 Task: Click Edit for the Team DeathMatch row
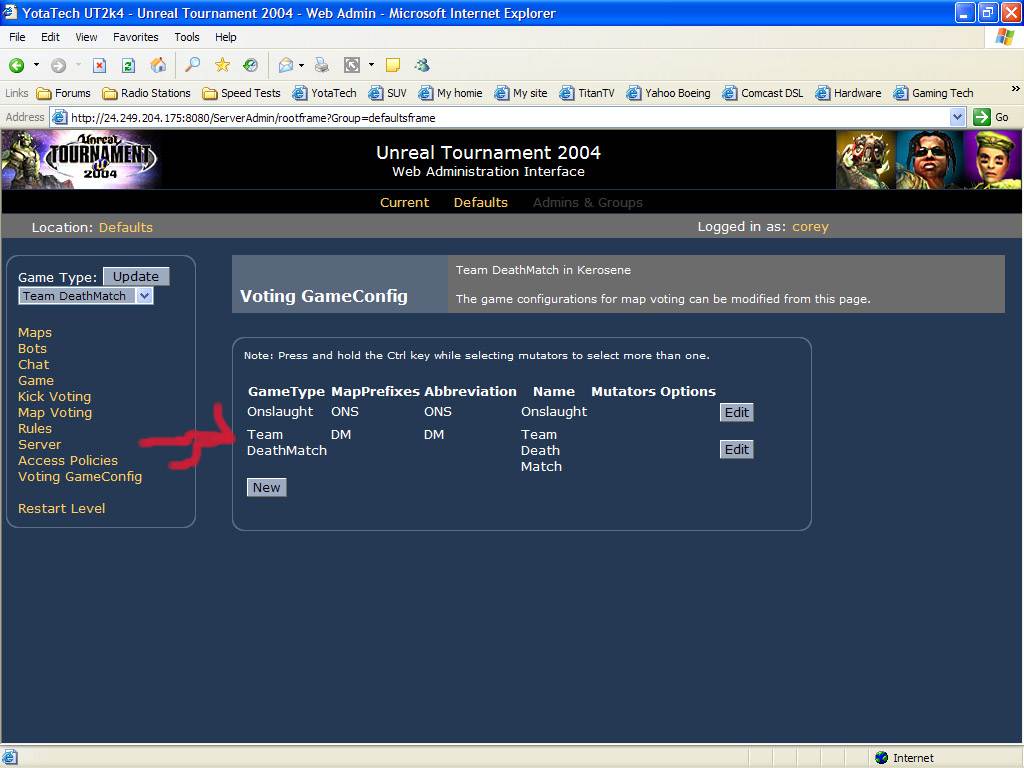pyautogui.click(x=737, y=449)
